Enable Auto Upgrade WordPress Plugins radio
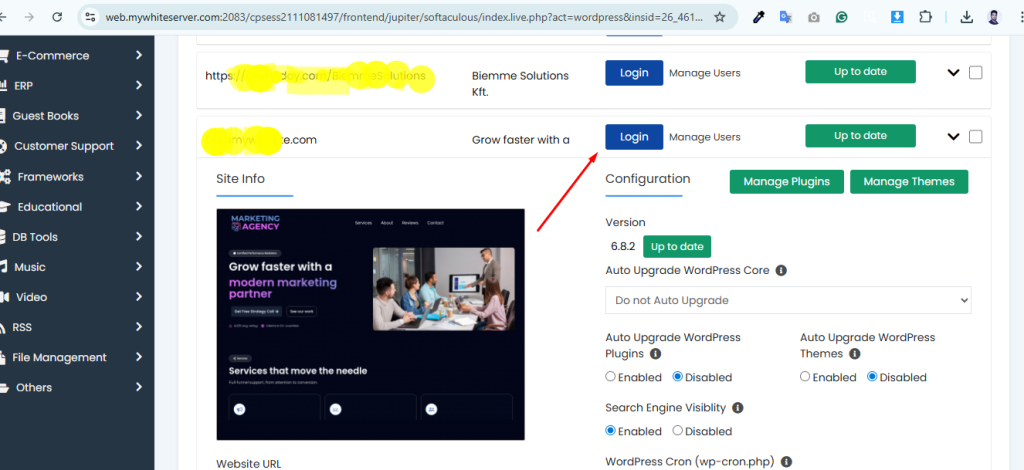This screenshot has height=470, width=1024. click(611, 377)
